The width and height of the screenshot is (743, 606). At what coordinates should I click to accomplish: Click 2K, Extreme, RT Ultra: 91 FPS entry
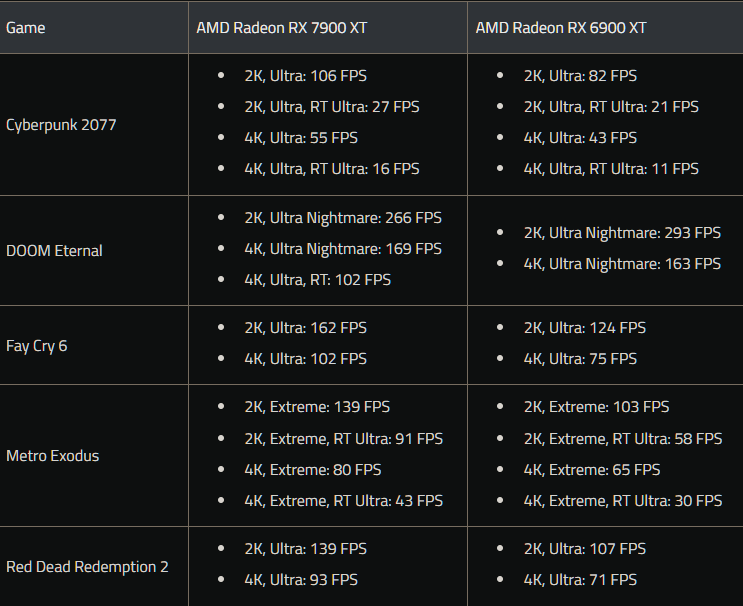(344, 439)
